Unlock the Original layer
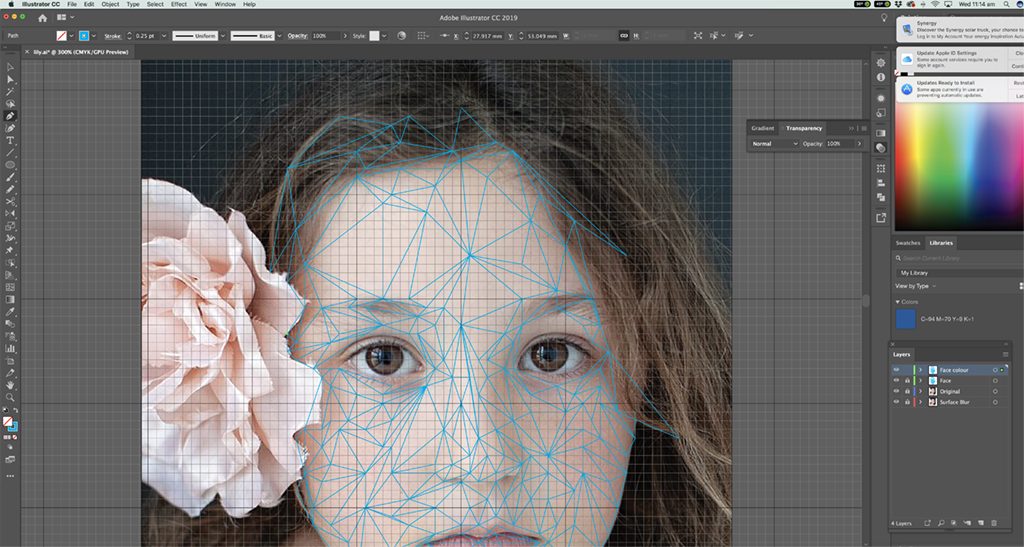Image resolution: width=1024 pixels, height=547 pixels. [x=907, y=392]
